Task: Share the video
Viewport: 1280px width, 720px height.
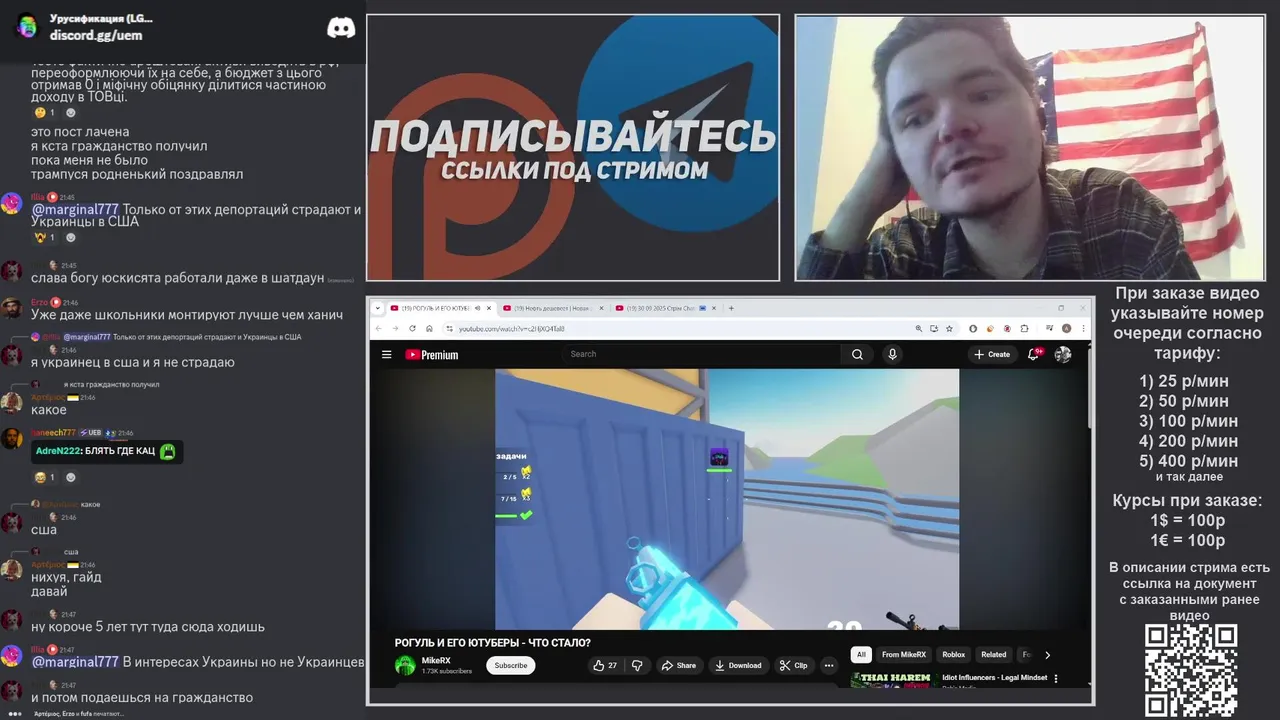Action: pos(678,665)
